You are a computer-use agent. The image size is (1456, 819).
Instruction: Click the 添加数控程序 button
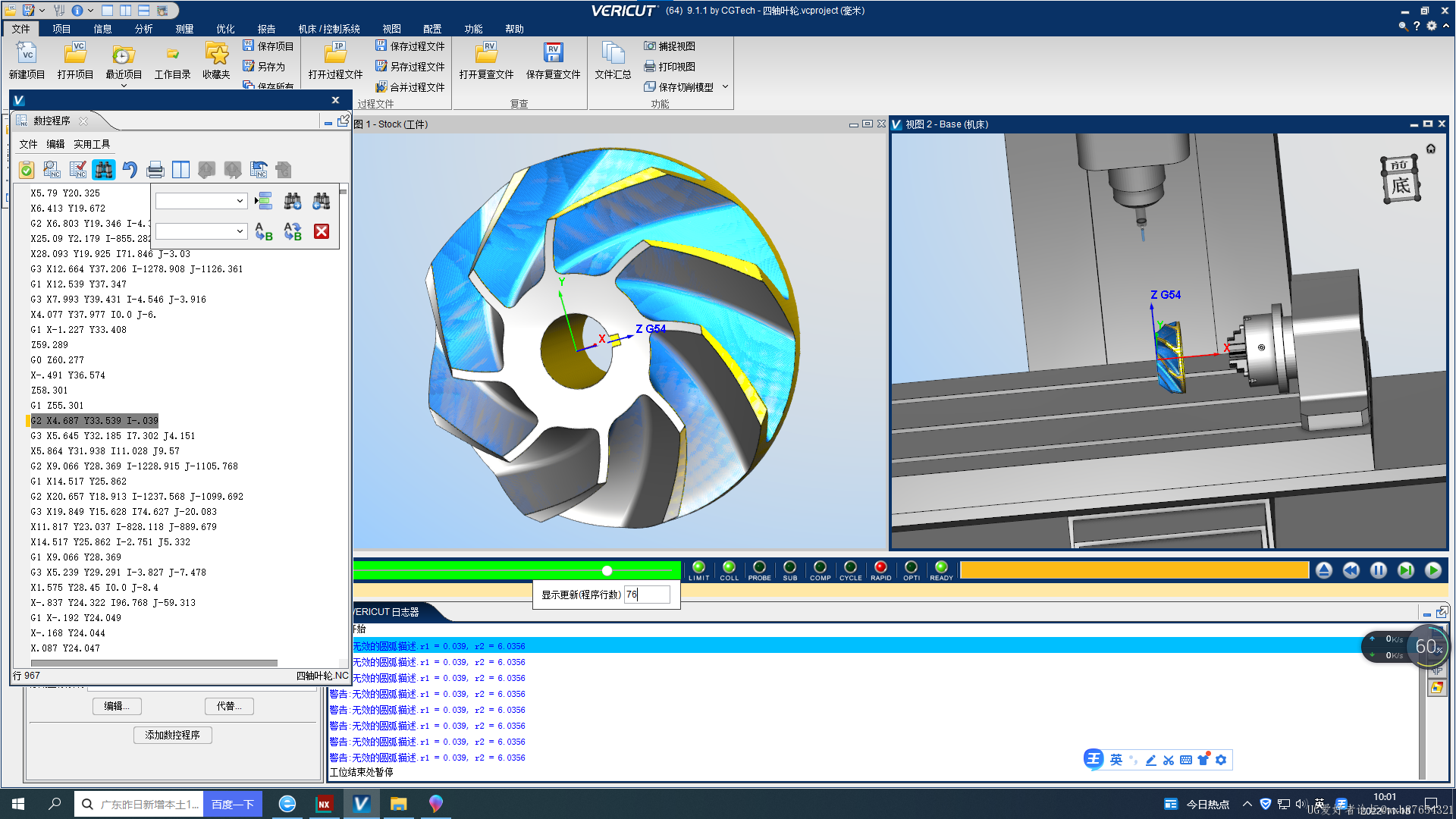173,735
